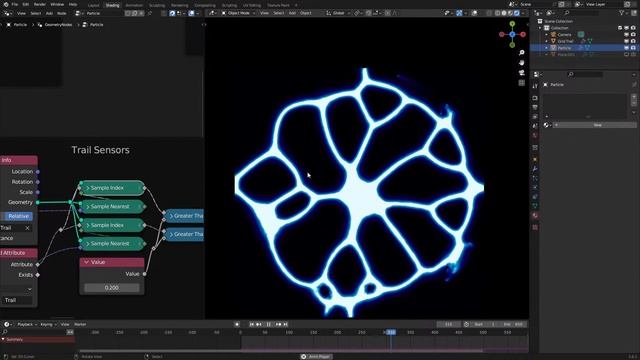Open the outliner filter funnel dropdown
The width and height of the screenshot is (640, 360).
coord(623,13)
